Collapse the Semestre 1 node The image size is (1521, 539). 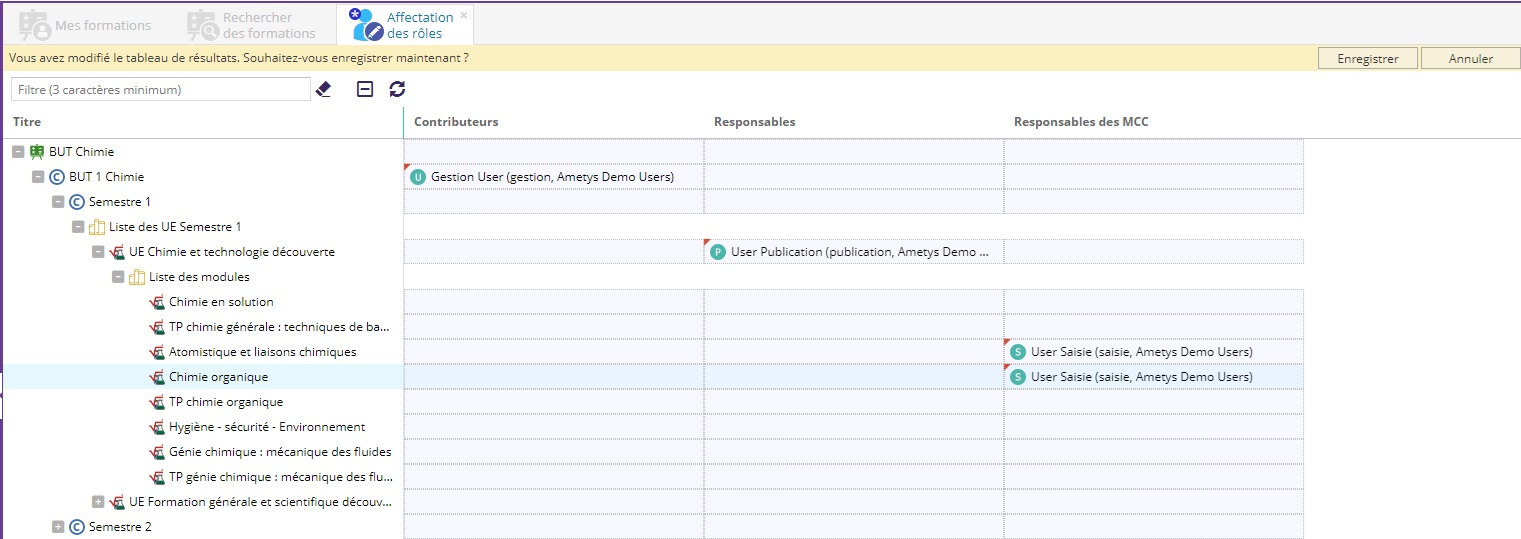click(x=58, y=202)
